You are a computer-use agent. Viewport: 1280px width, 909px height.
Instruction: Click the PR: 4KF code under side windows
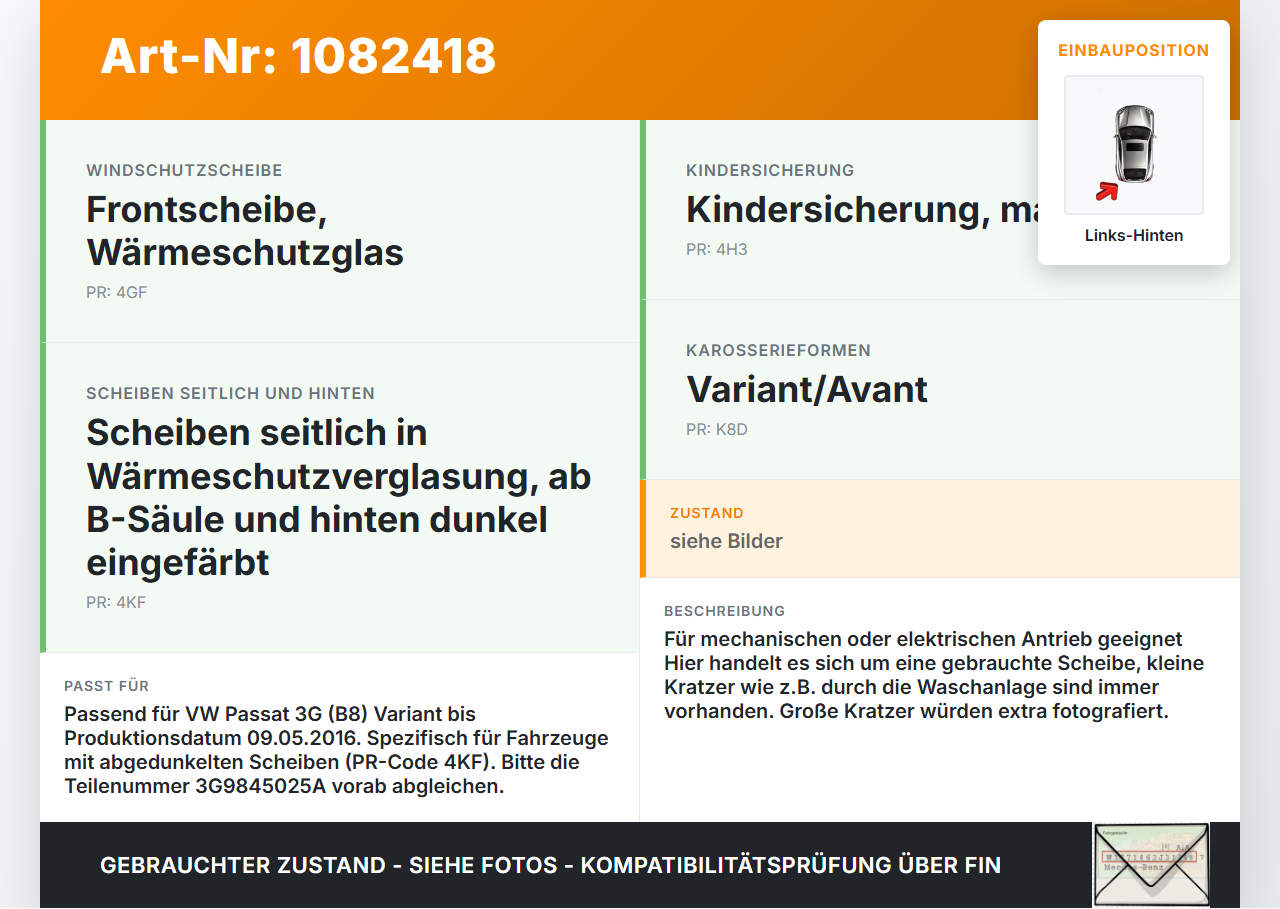pos(116,603)
